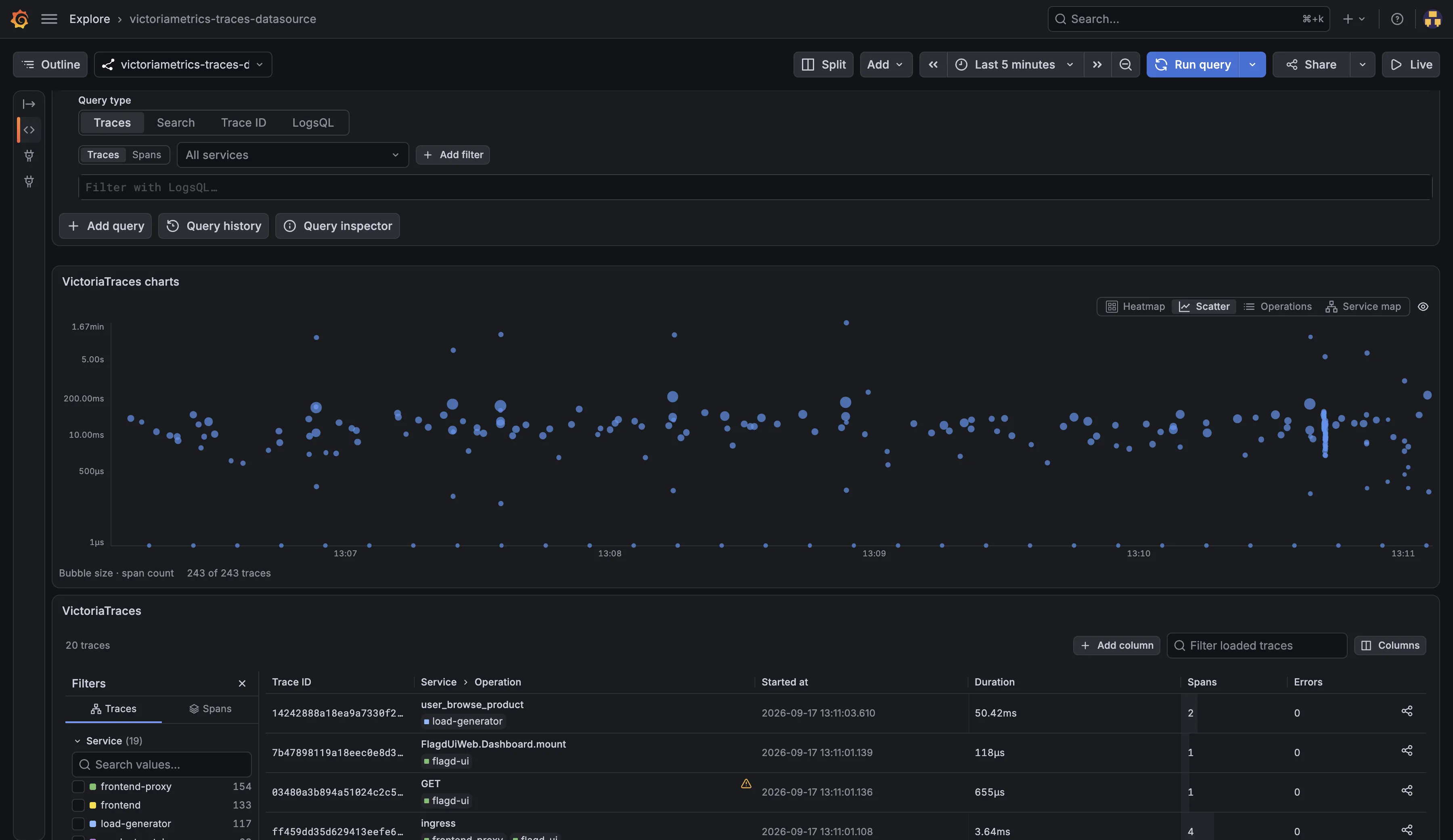This screenshot has width=1453, height=840.
Task: Split the Explore pane
Action: click(823, 65)
